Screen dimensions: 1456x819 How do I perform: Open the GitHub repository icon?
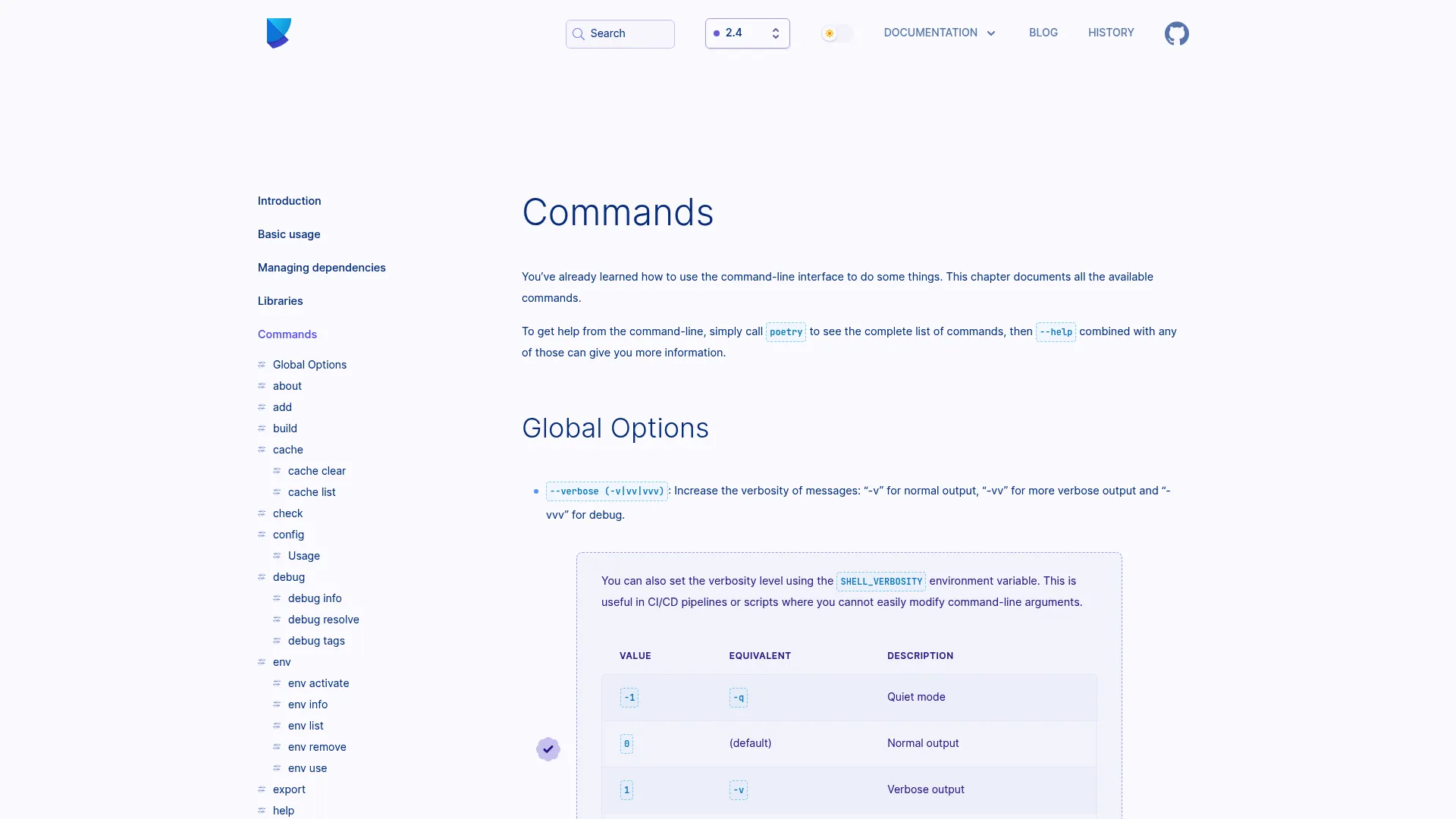[x=1176, y=33]
